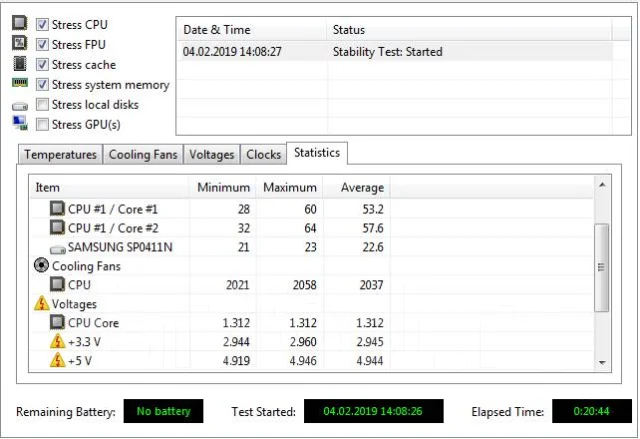Click the 53.2 average value
Image resolution: width=640 pixels, height=439 pixels.
point(373,209)
